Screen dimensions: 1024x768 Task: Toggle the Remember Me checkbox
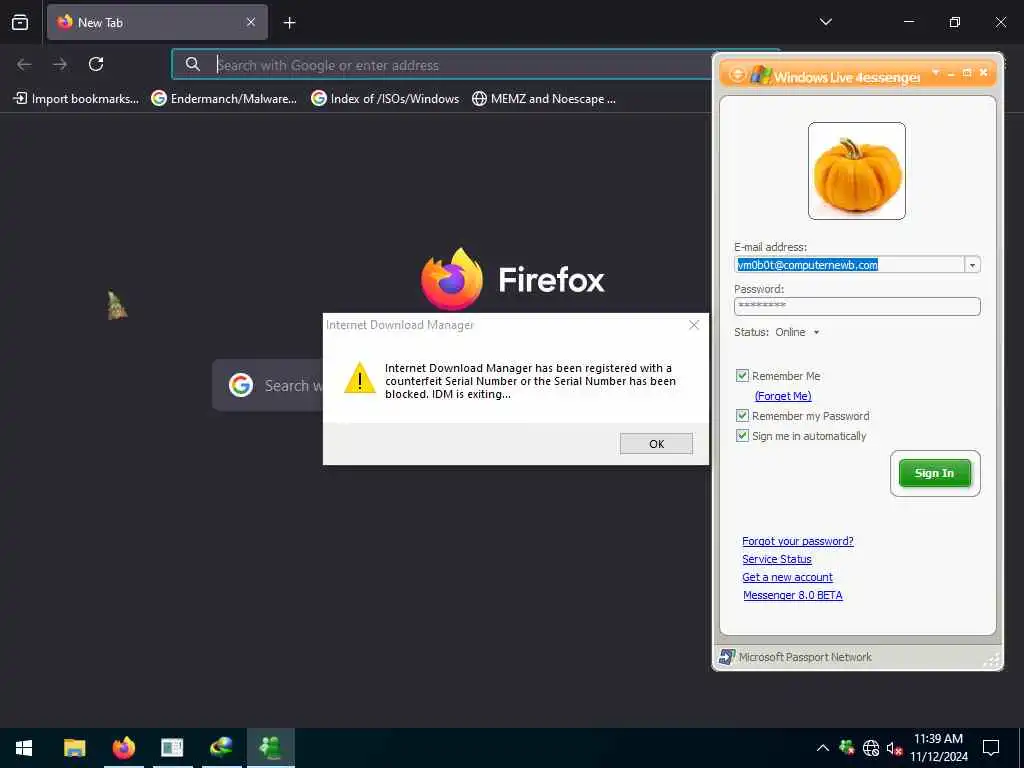click(742, 376)
